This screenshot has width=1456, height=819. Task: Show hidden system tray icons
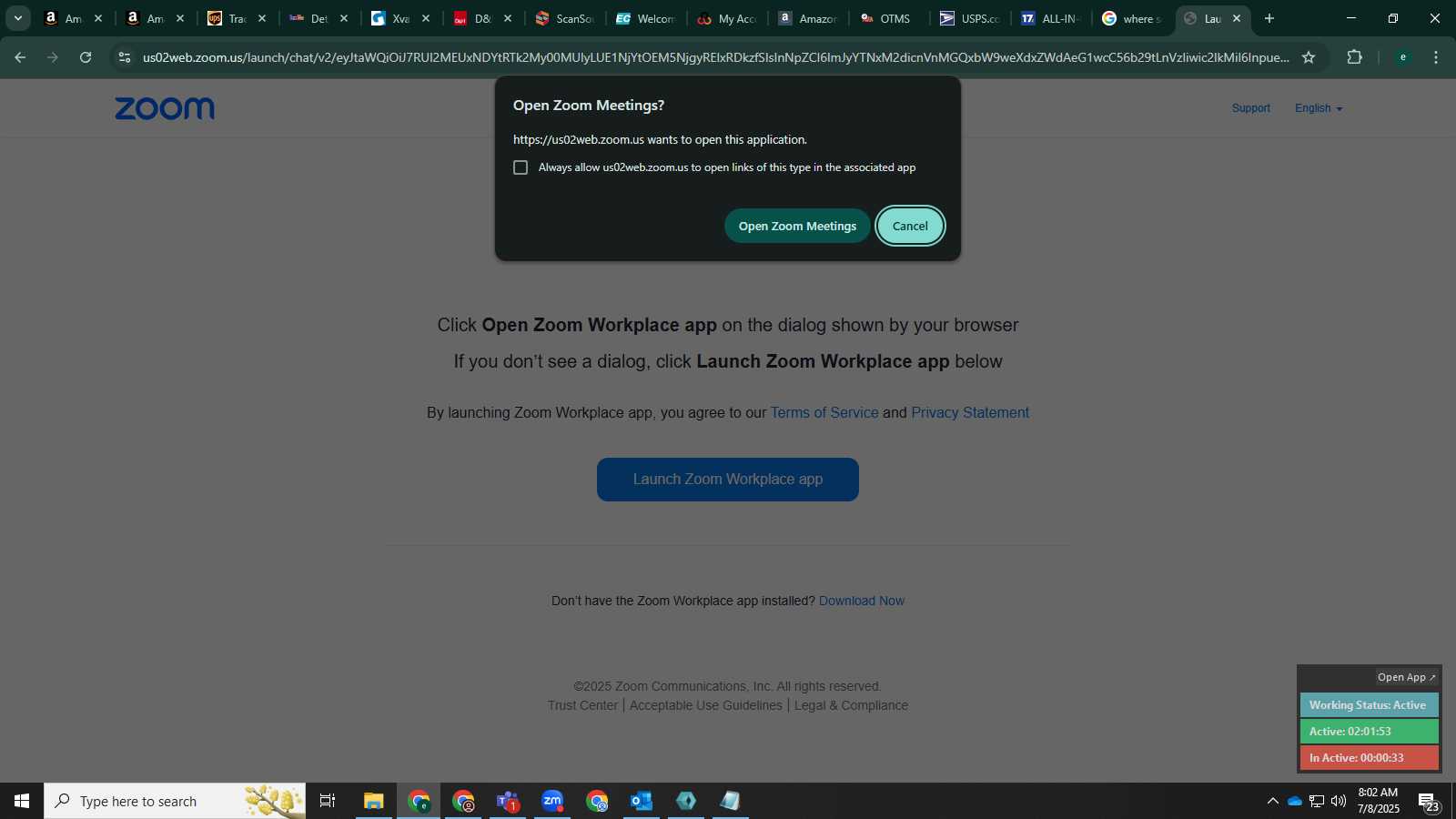(x=1272, y=801)
